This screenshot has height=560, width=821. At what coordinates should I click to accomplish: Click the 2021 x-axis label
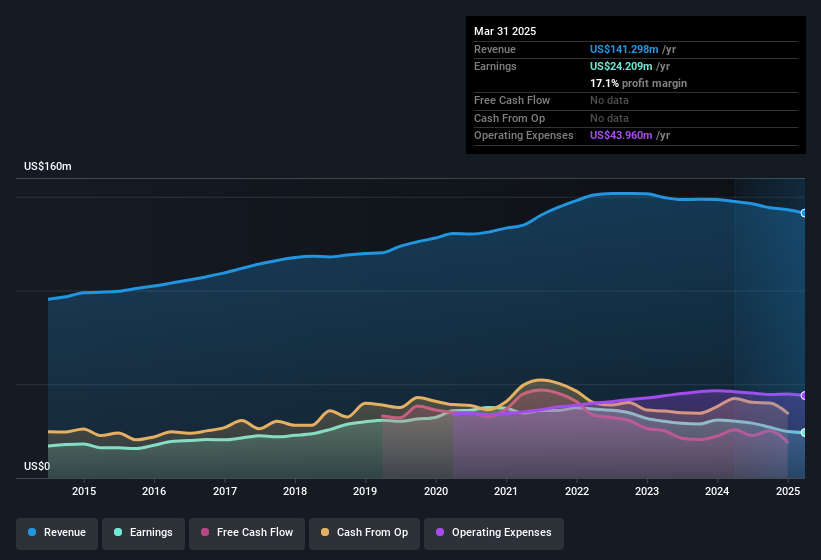(x=506, y=491)
